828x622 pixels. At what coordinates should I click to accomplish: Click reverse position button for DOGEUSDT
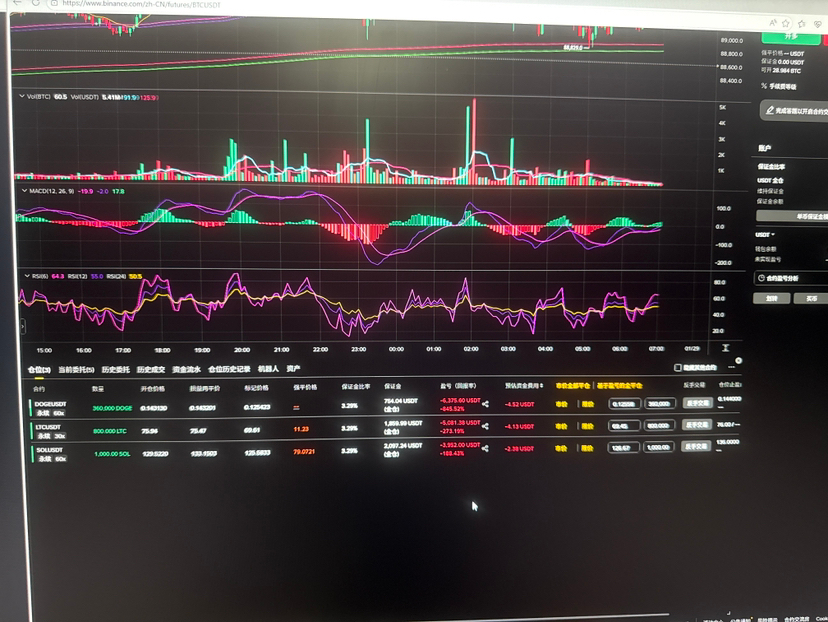point(697,403)
